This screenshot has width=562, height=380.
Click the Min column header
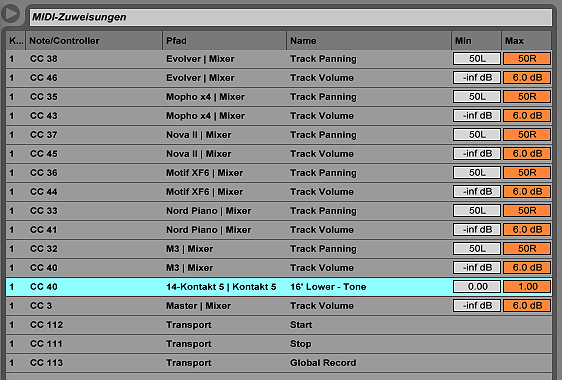pyautogui.click(x=476, y=41)
